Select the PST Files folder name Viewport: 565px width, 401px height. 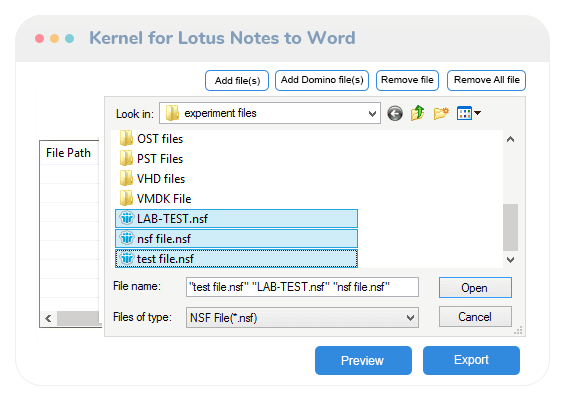click(x=160, y=159)
